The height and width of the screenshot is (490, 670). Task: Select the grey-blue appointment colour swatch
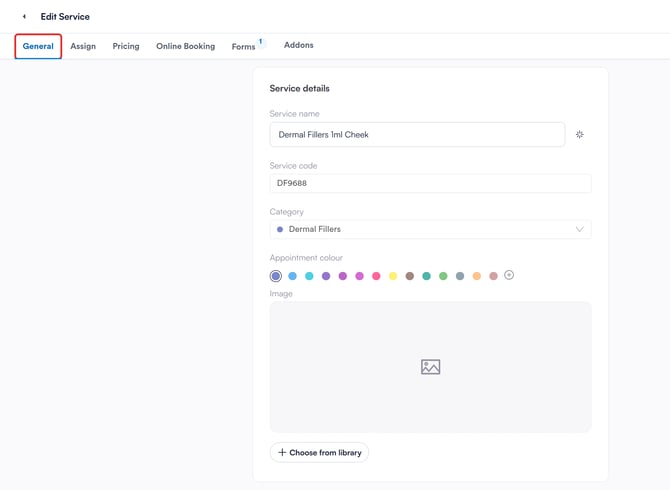pos(460,276)
